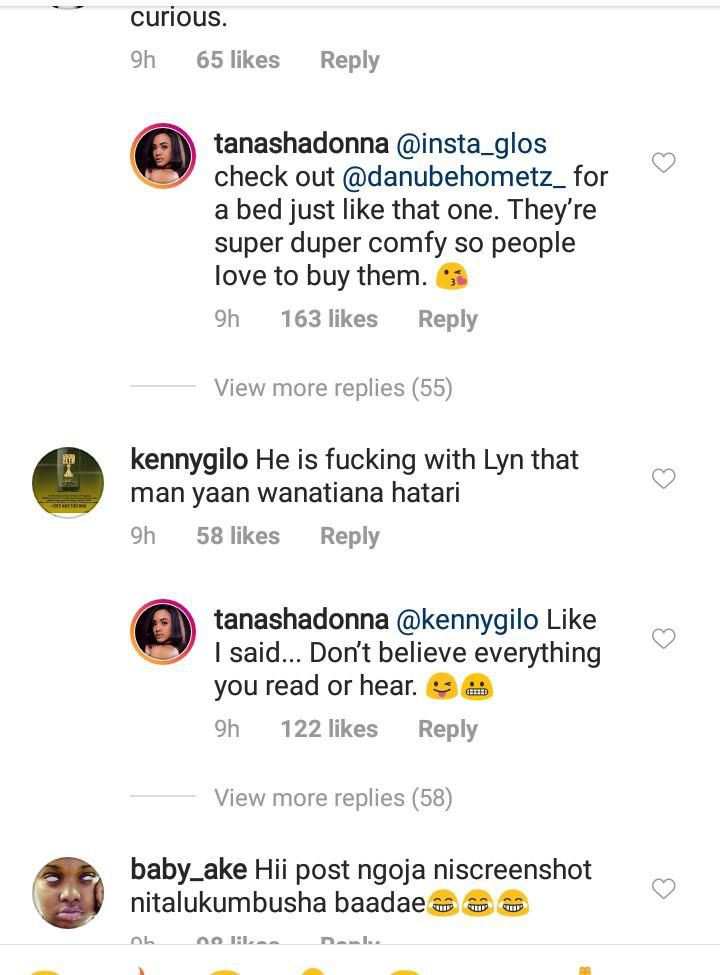Image resolution: width=720 pixels, height=975 pixels.
Task: Reply to kennygilo's 58-likes comment
Action: [349, 536]
